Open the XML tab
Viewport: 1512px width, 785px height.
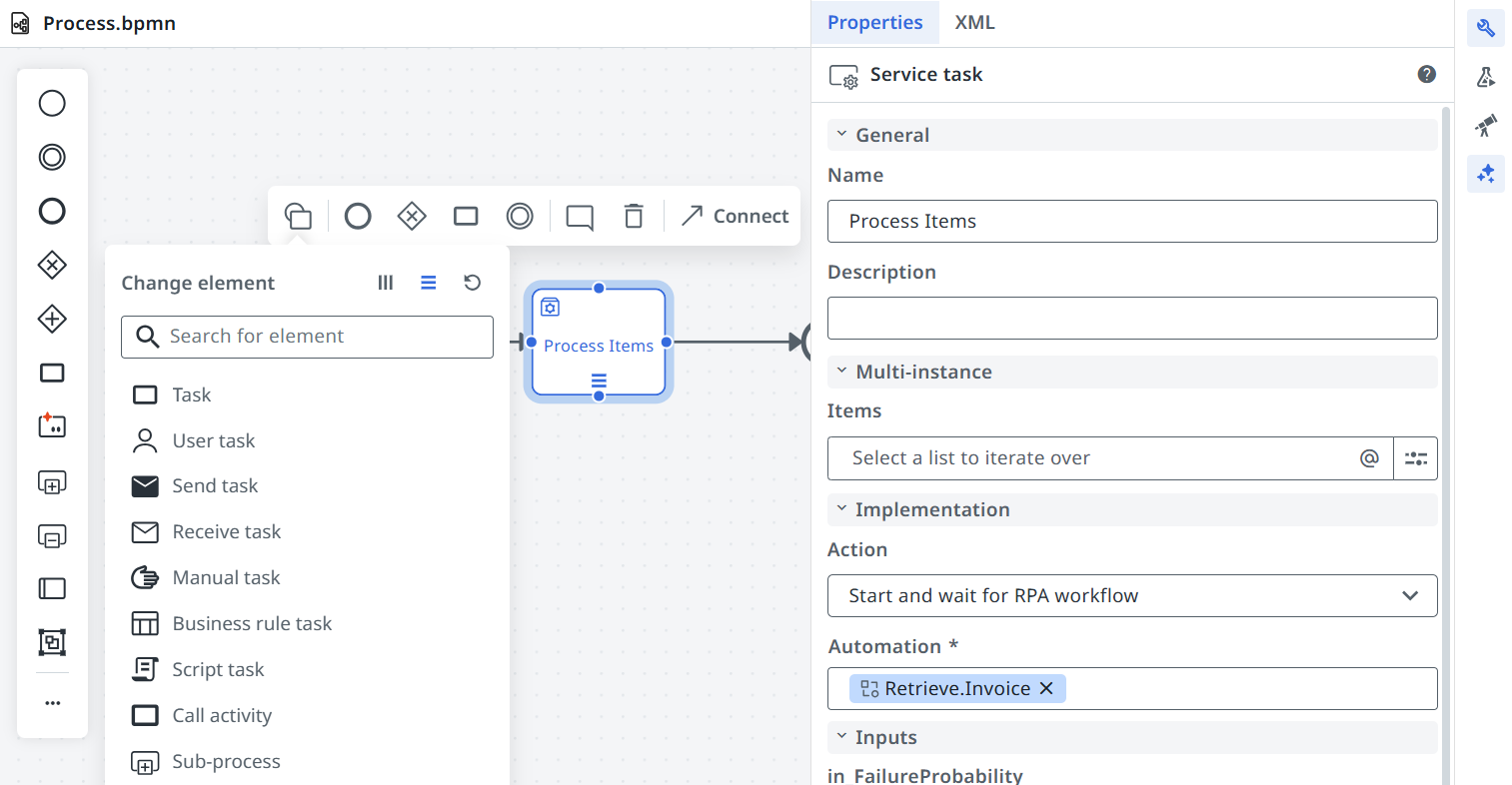click(x=974, y=22)
